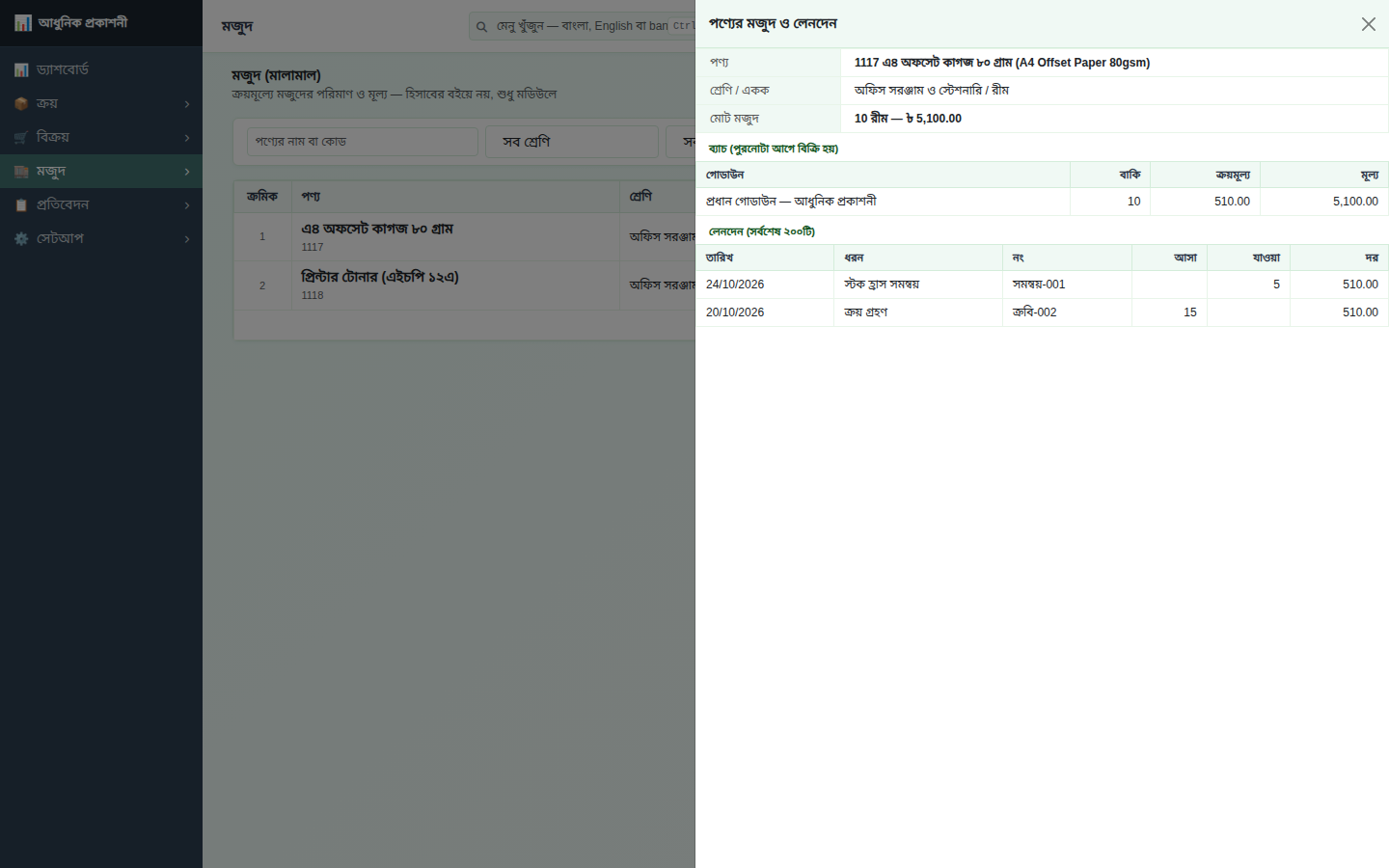1389x868 pixels.
Task: Close the পণ্যের মজুদ ও লেনদেন panel
Action: (x=1368, y=24)
